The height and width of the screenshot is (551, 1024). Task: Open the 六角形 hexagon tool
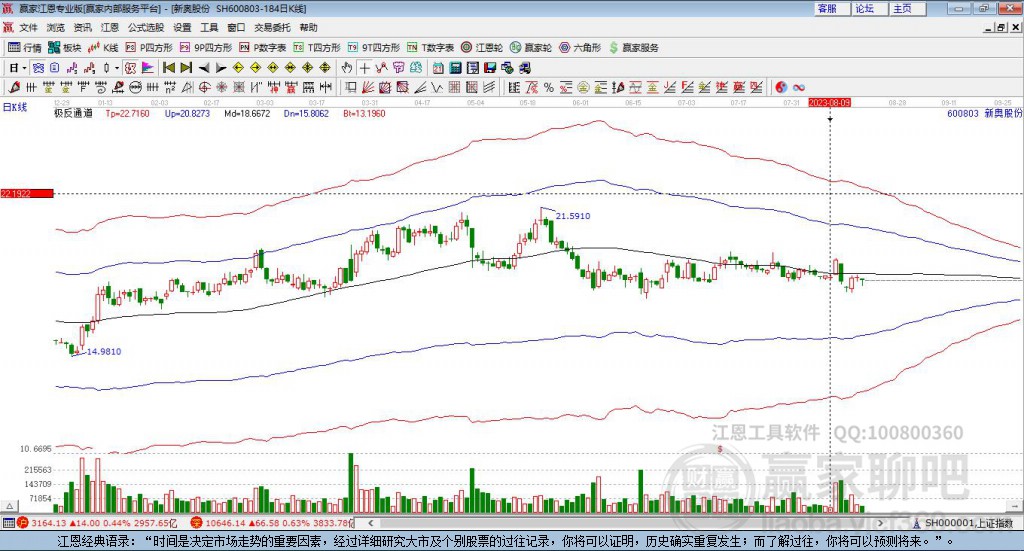click(x=581, y=47)
